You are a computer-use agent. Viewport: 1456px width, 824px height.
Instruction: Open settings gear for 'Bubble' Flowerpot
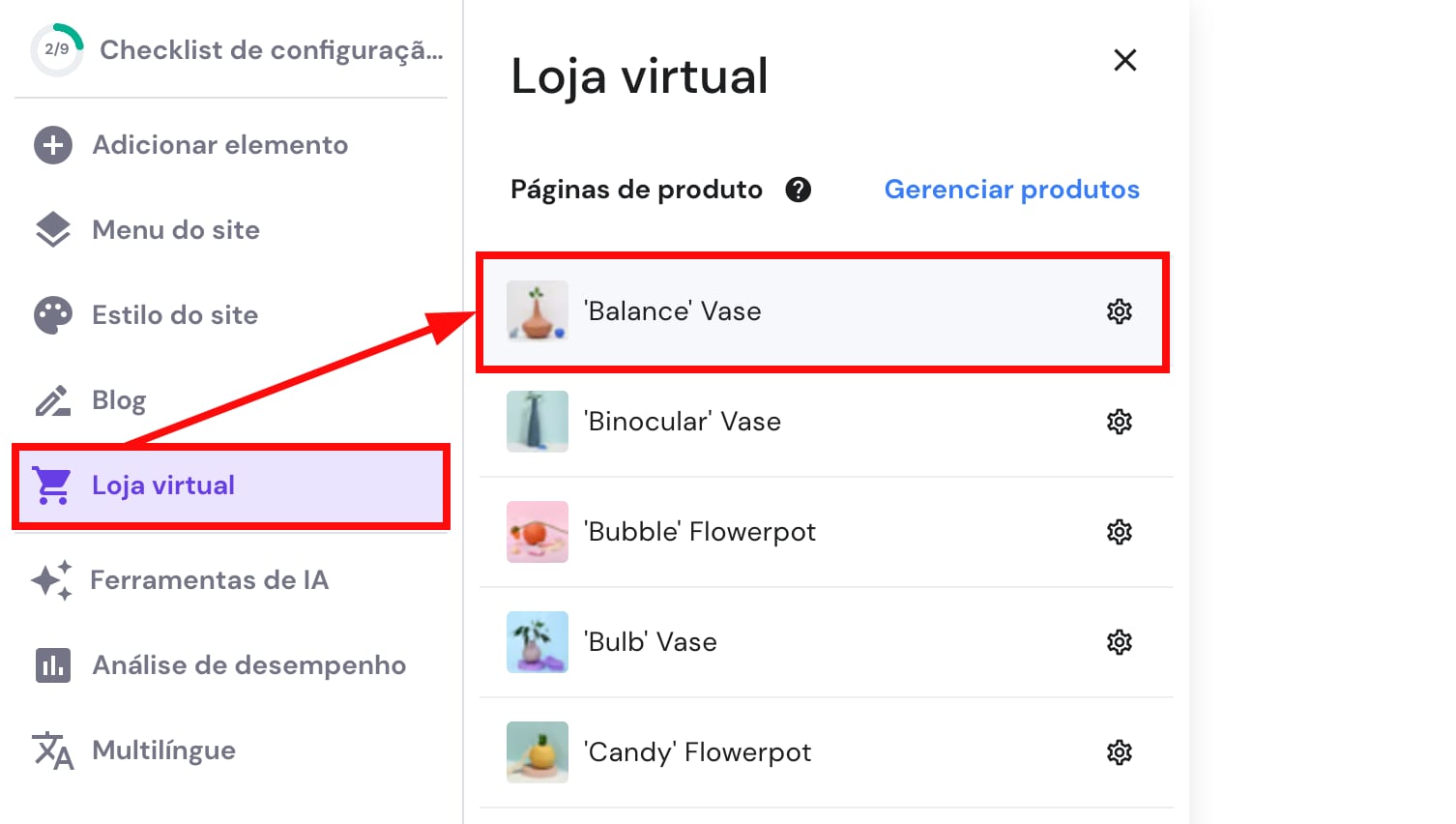(x=1119, y=532)
